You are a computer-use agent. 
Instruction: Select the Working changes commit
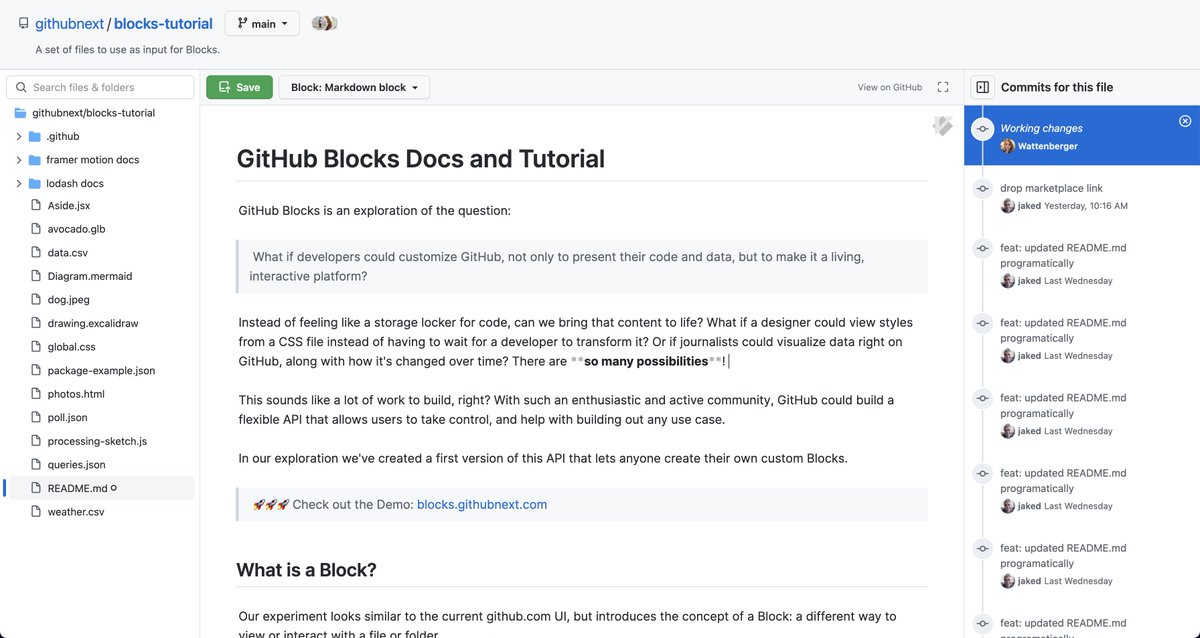point(1082,136)
